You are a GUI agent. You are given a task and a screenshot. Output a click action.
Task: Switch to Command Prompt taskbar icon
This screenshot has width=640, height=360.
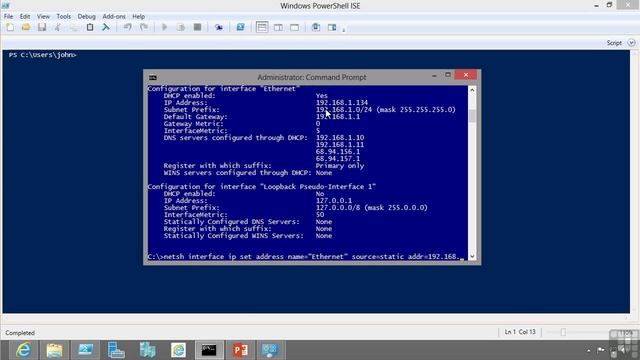(x=209, y=350)
